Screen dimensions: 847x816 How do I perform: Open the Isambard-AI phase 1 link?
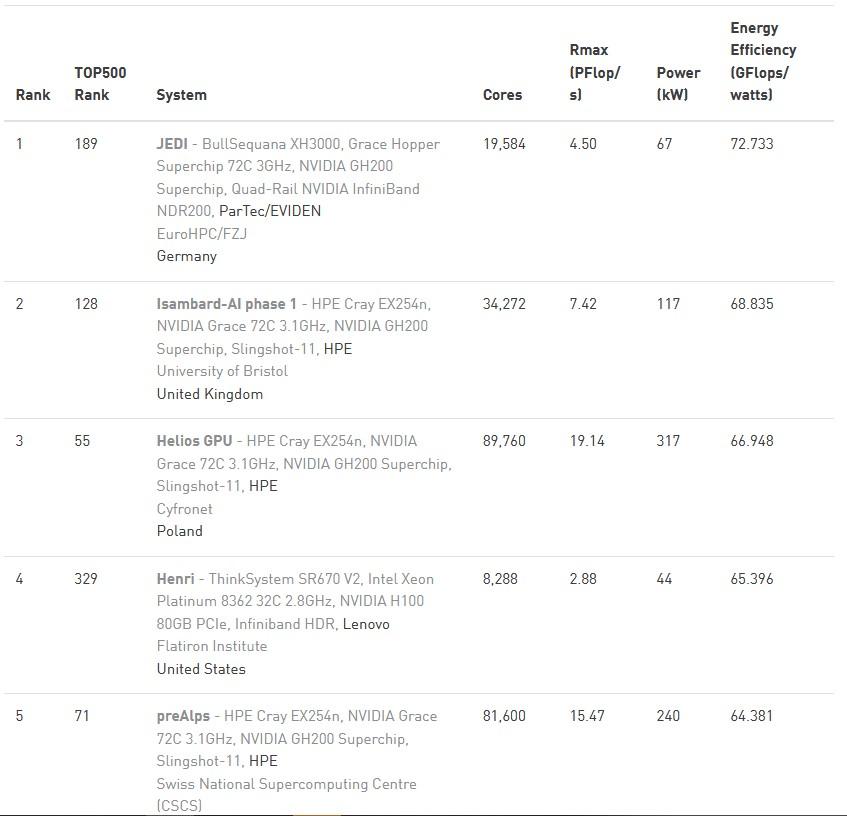coord(226,304)
